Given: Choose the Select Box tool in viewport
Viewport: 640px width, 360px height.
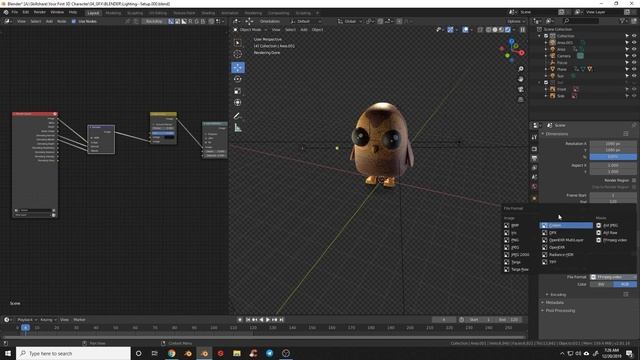Looking at the screenshot, I should (238, 42).
